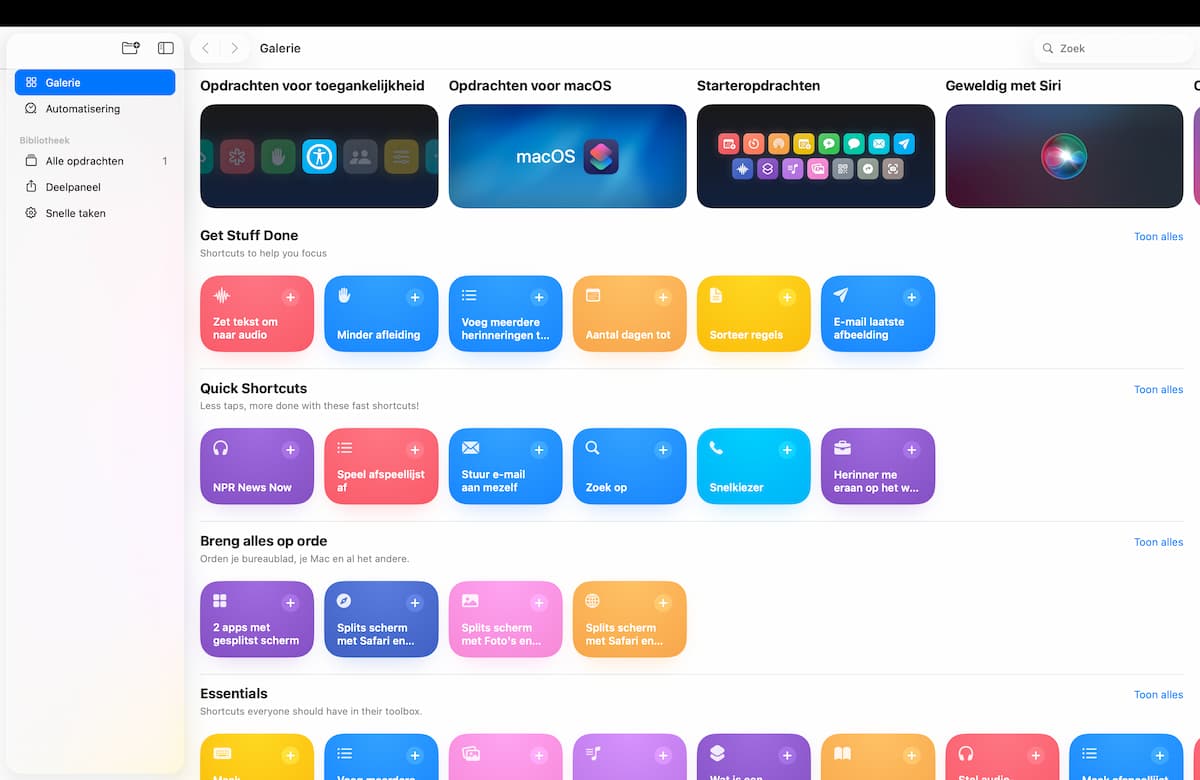Add the Sorteer regels shortcut
This screenshot has width=1200, height=780.
point(787,297)
